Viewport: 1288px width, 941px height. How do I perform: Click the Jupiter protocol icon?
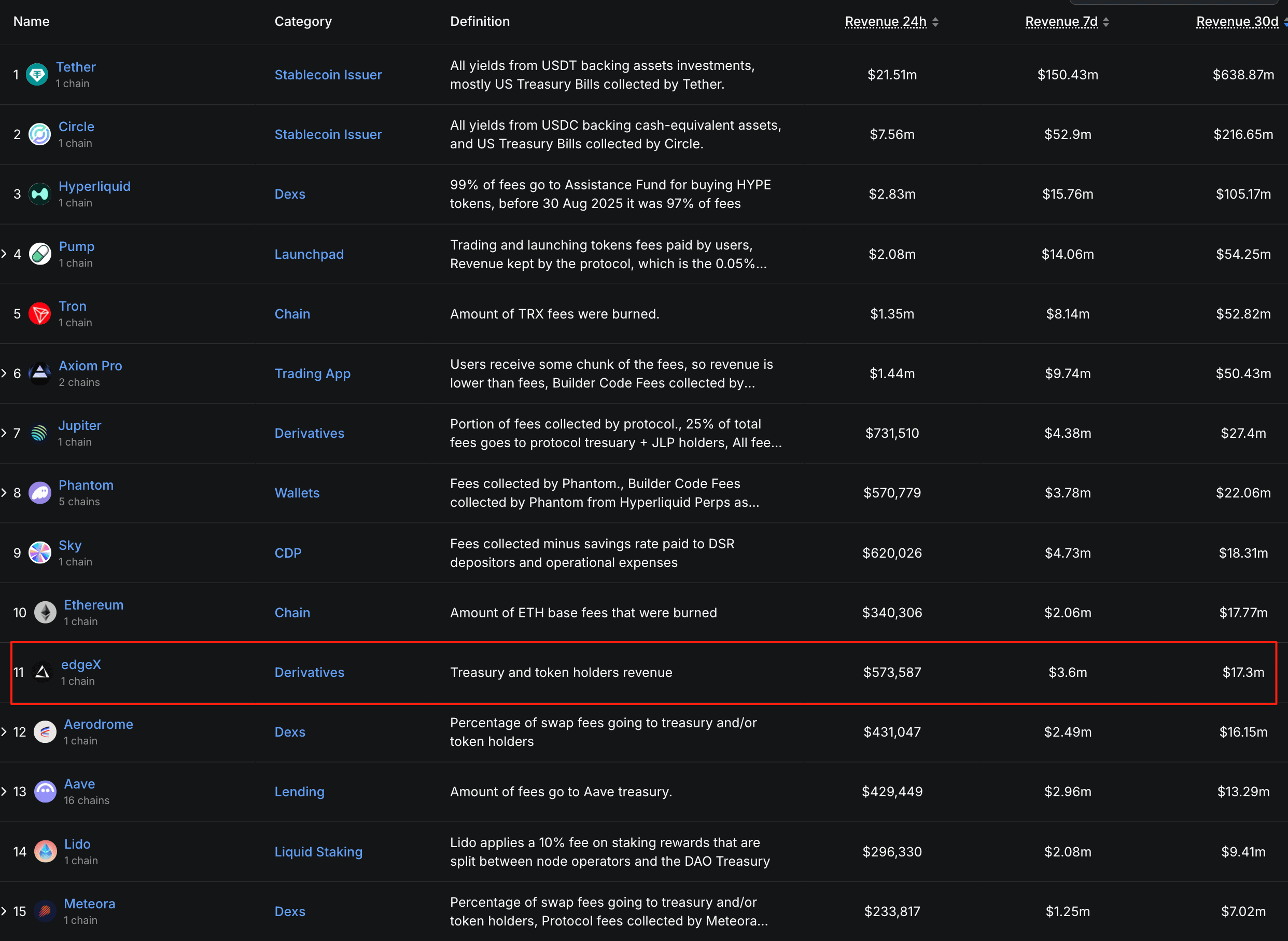pyautogui.click(x=39, y=433)
